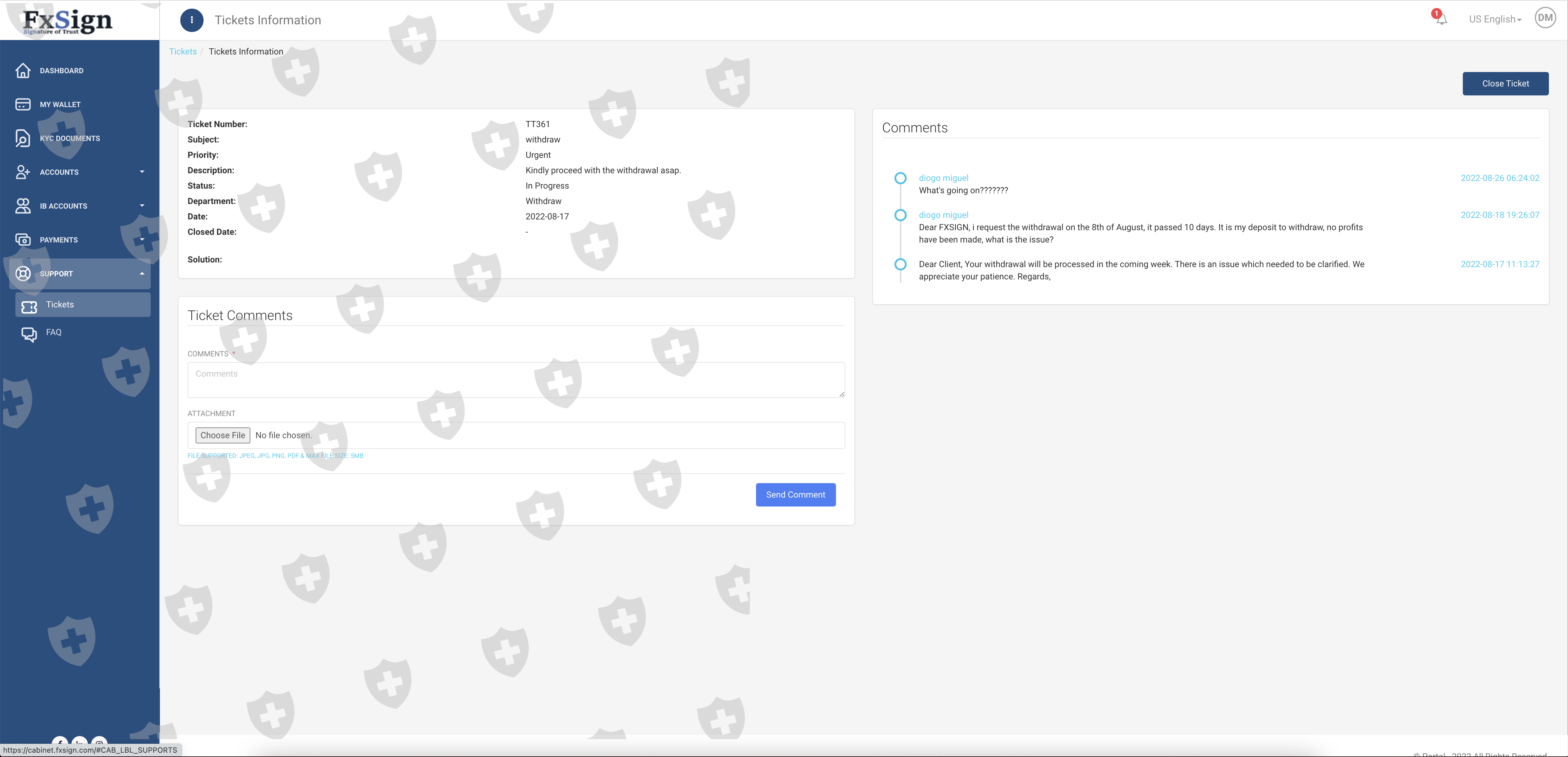
Task: Follow the Tickets breadcrumb link
Action: [x=183, y=52]
